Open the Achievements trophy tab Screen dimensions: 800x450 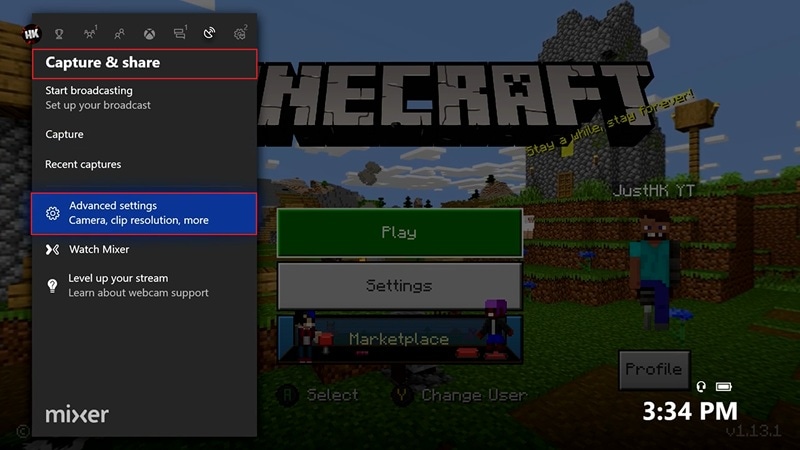(59, 34)
